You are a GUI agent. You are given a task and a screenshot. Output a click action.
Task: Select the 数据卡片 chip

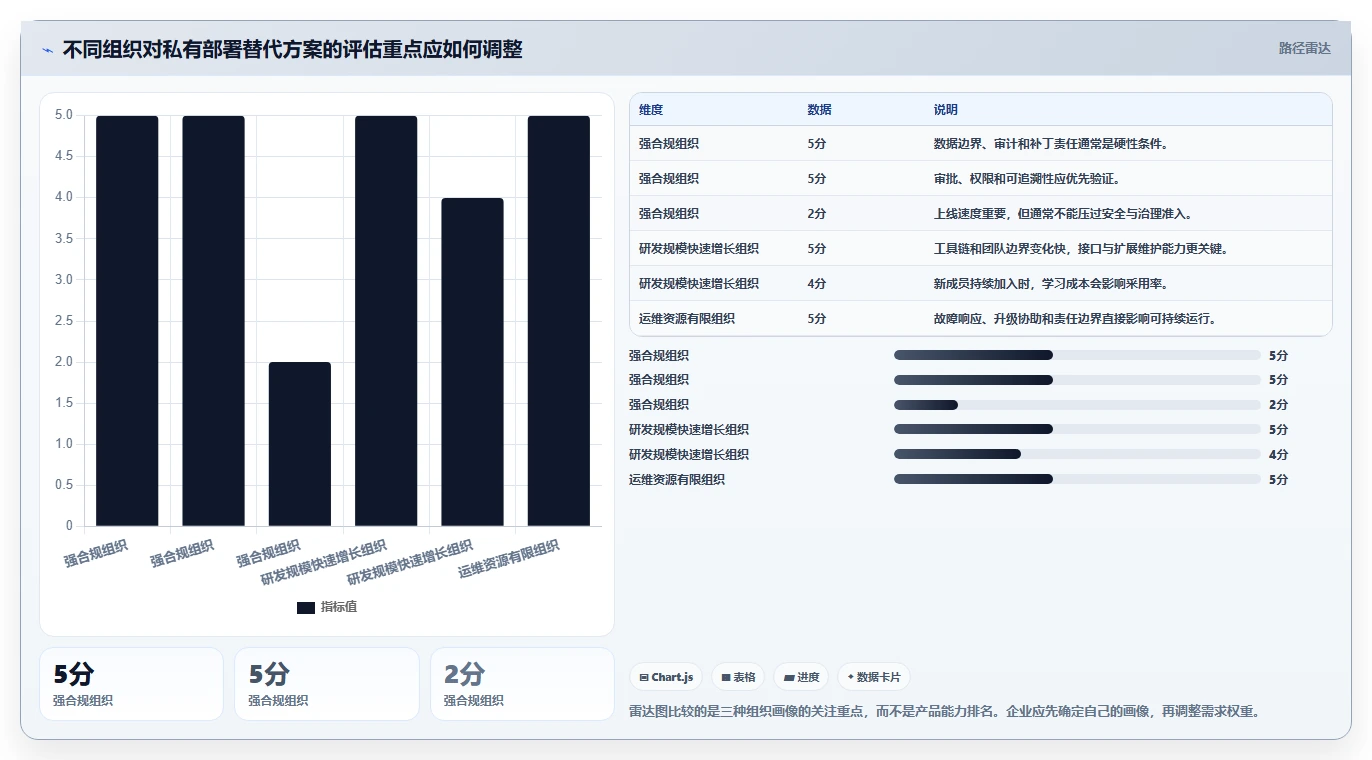coord(874,677)
